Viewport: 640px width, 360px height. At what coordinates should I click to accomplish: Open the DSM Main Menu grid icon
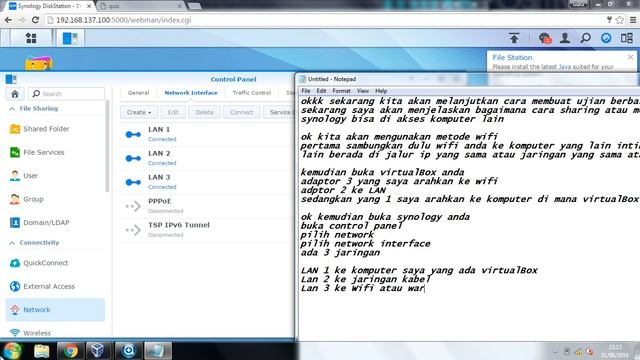[x=31, y=38]
